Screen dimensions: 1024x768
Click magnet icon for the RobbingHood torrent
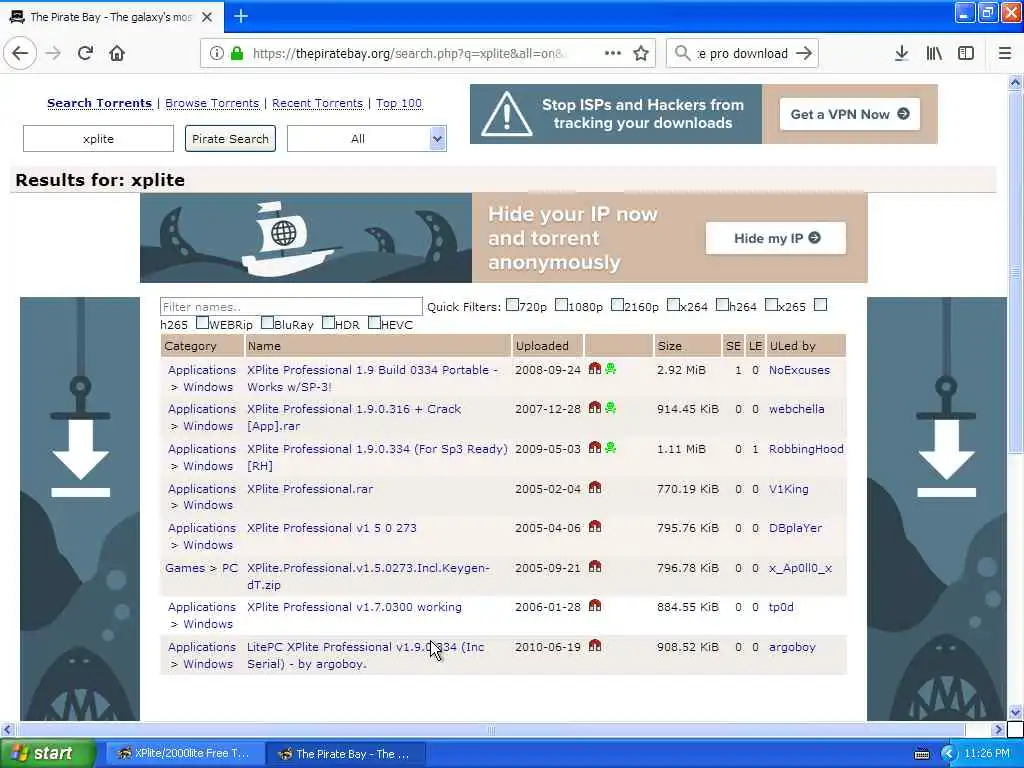594,448
